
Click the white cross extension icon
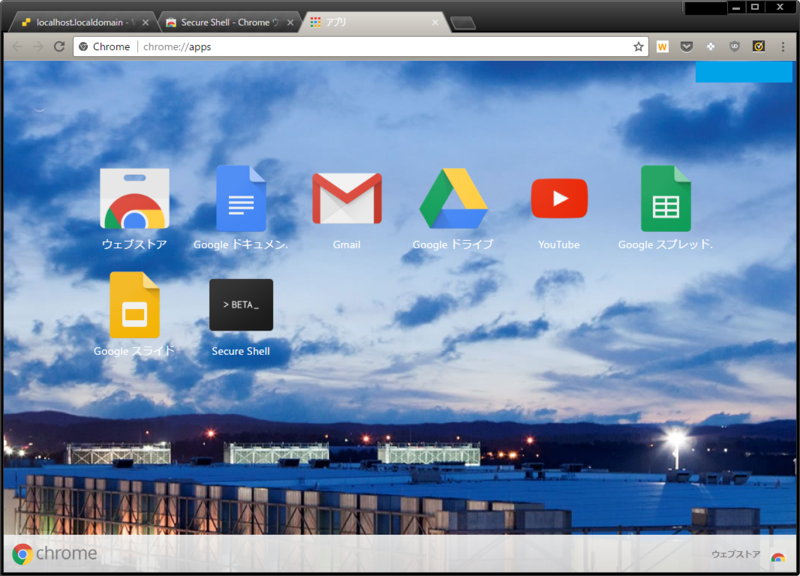pyautogui.click(x=710, y=47)
